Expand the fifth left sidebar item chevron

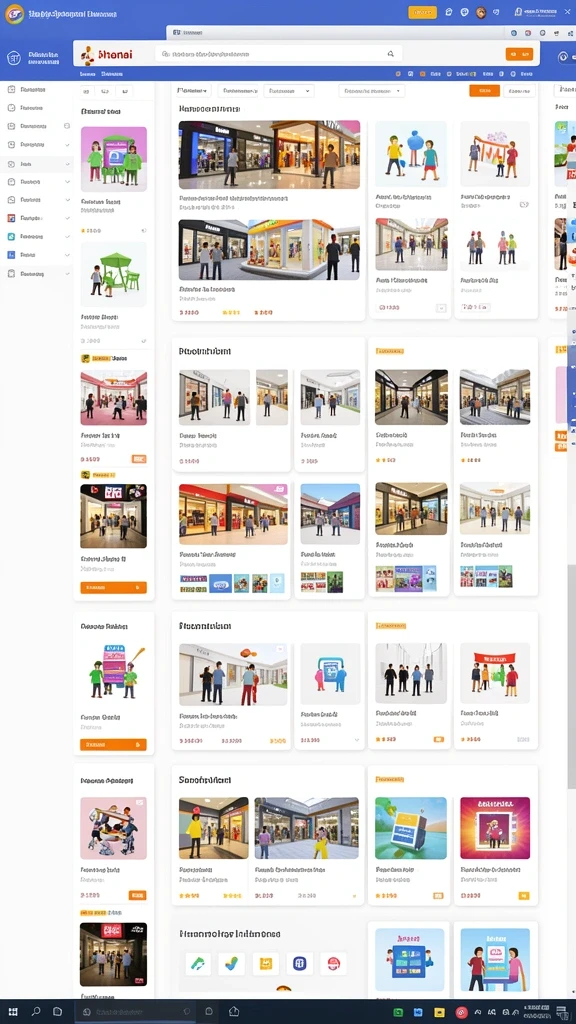[x=67, y=163]
